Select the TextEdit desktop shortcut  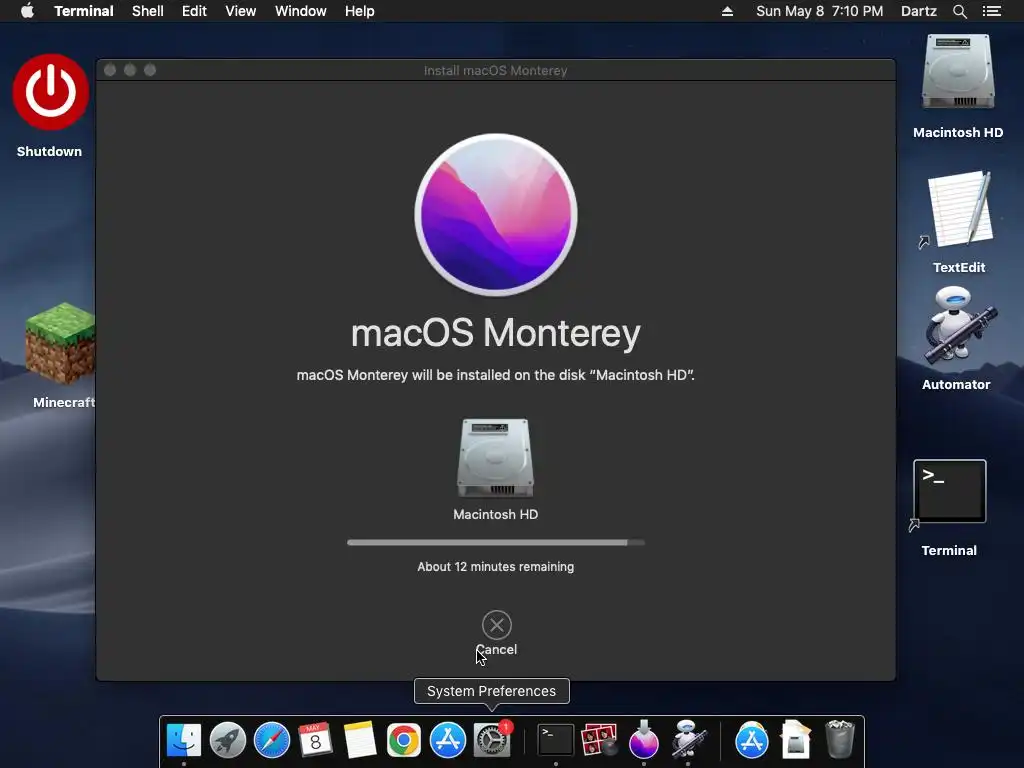click(x=958, y=209)
